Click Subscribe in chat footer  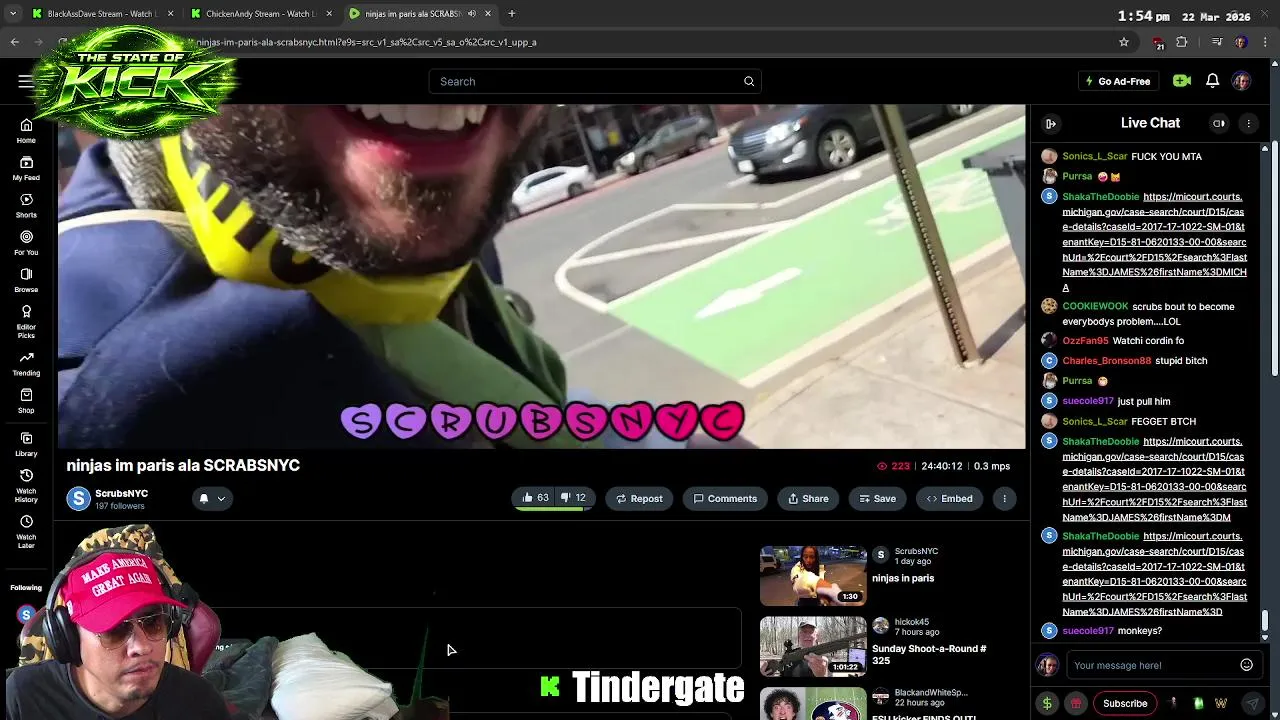(x=1125, y=703)
